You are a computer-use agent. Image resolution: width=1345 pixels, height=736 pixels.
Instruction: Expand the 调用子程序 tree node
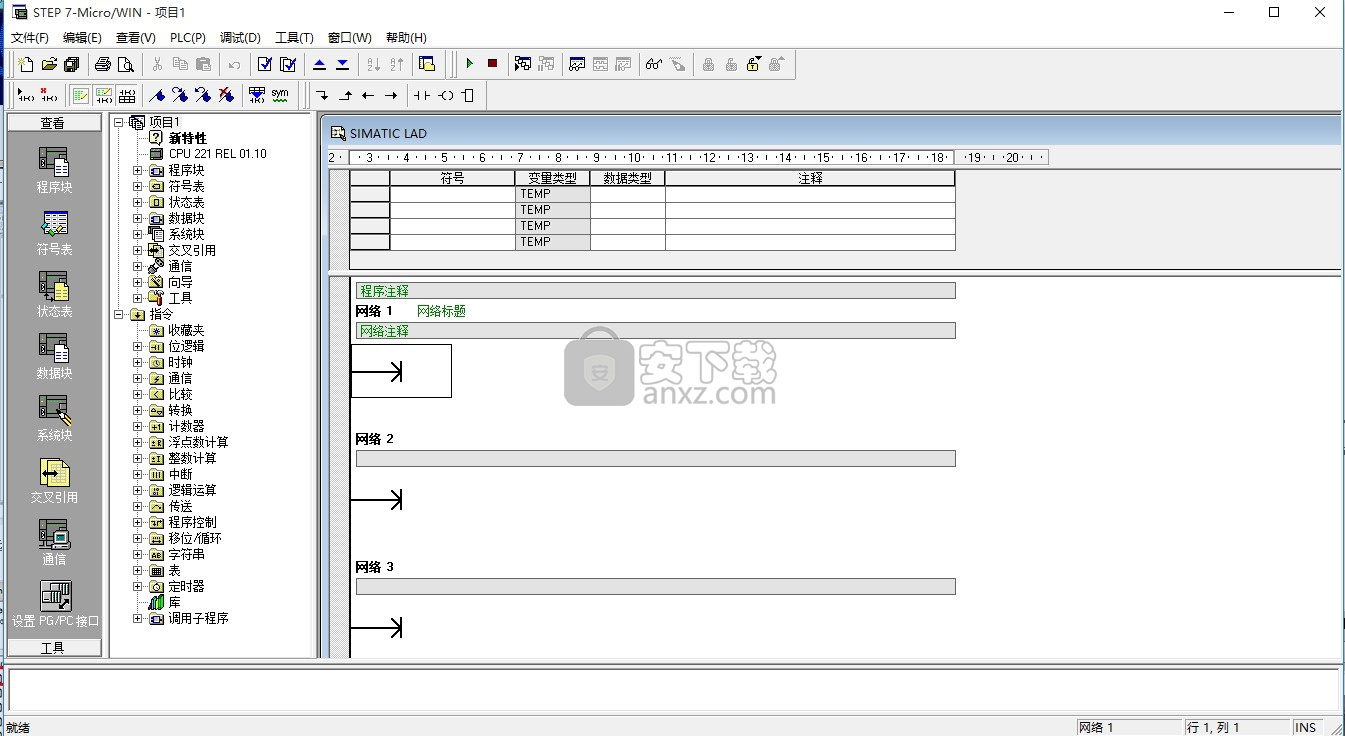pos(138,618)
